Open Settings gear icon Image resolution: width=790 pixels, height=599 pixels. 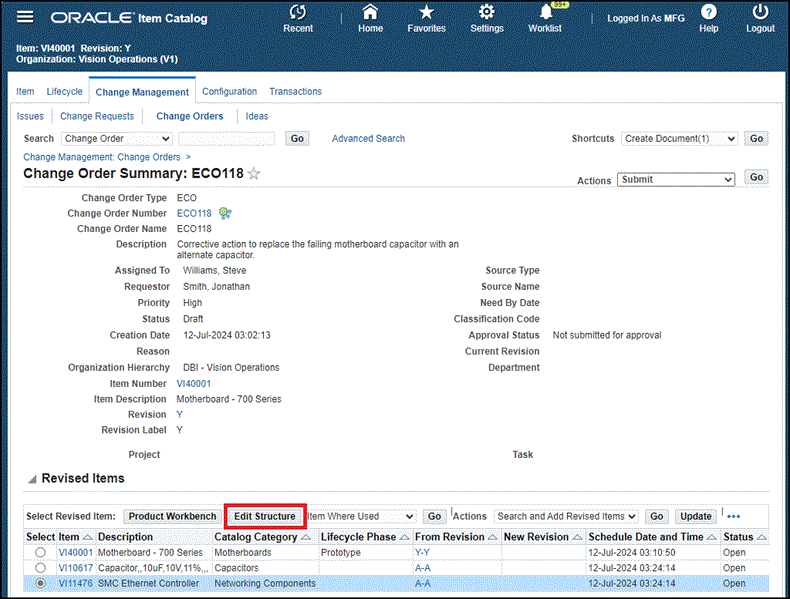click(487, 12)
